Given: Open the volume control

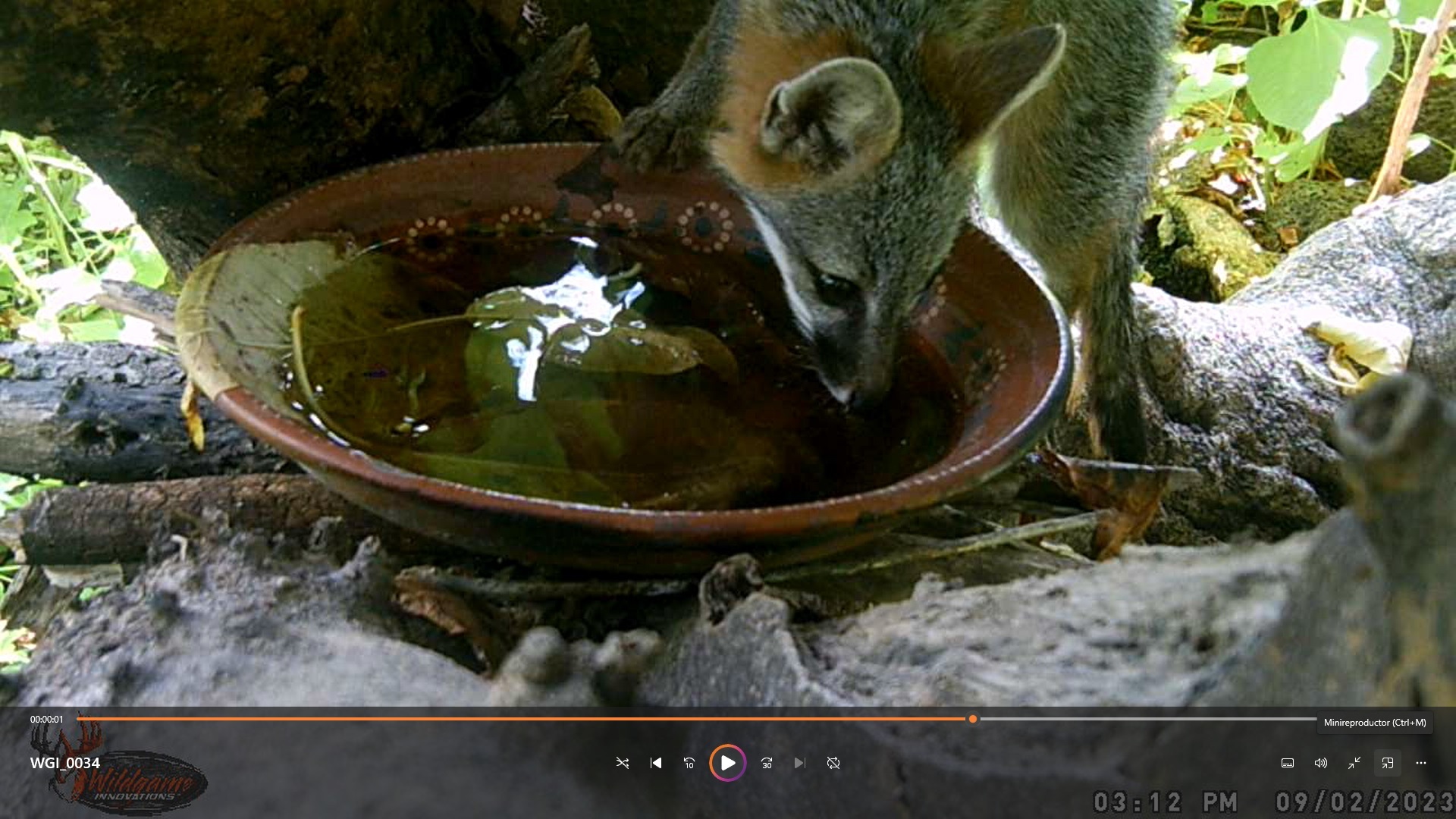Looking at the screenshot, I should coord(1321,763).
